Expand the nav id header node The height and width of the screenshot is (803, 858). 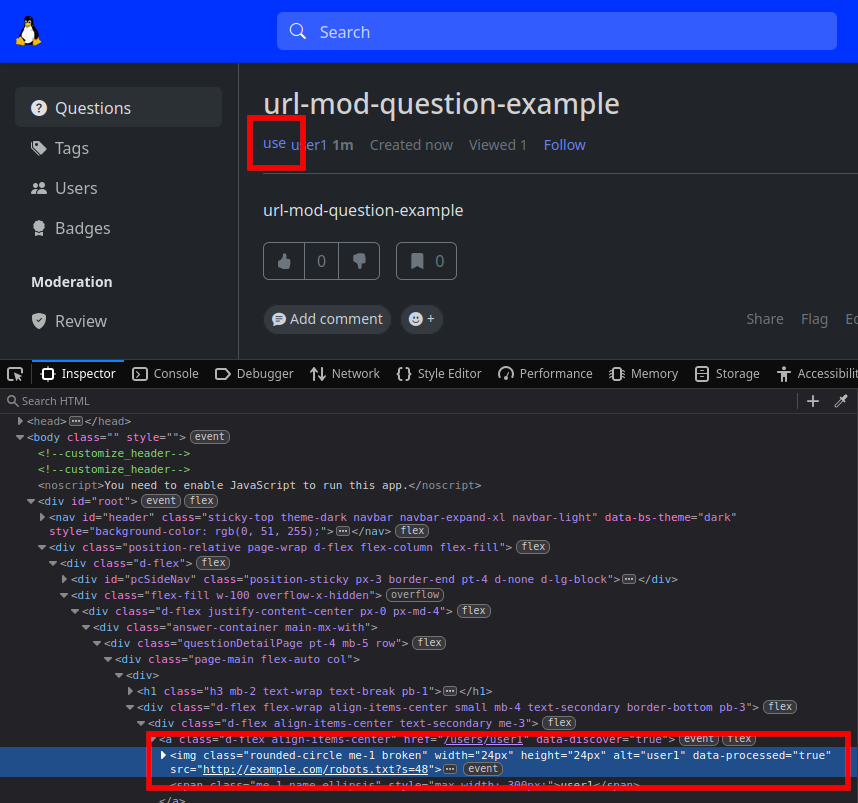pos(42,517)
